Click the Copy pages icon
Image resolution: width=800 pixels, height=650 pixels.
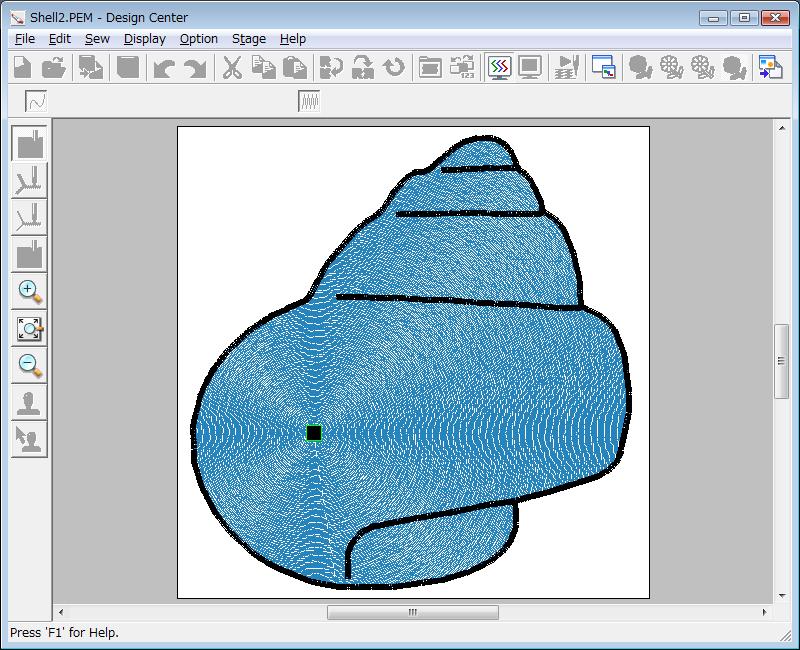263,67
